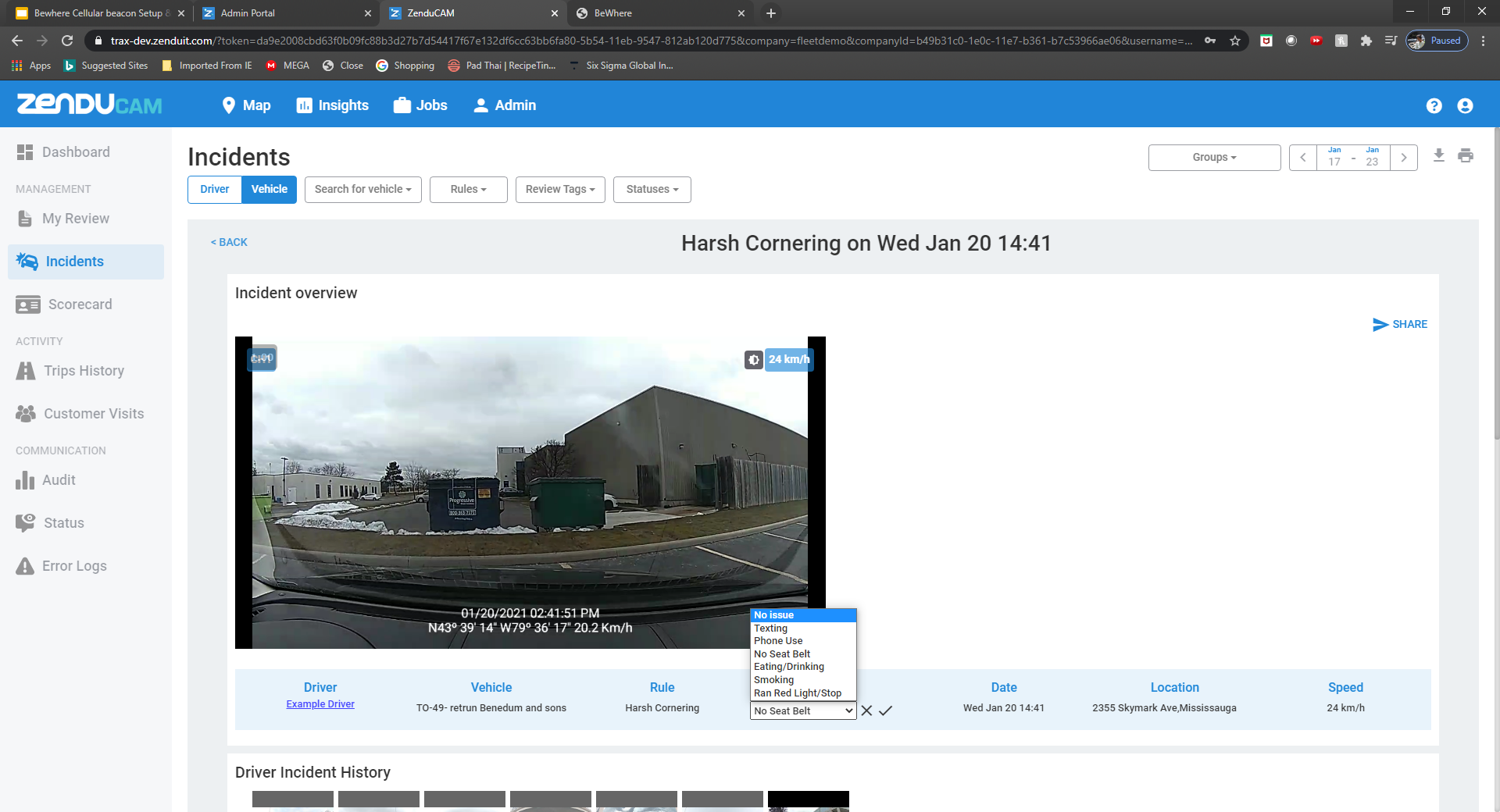
Task: Open the Apps bookmarks shortcut
Action: 31,66
